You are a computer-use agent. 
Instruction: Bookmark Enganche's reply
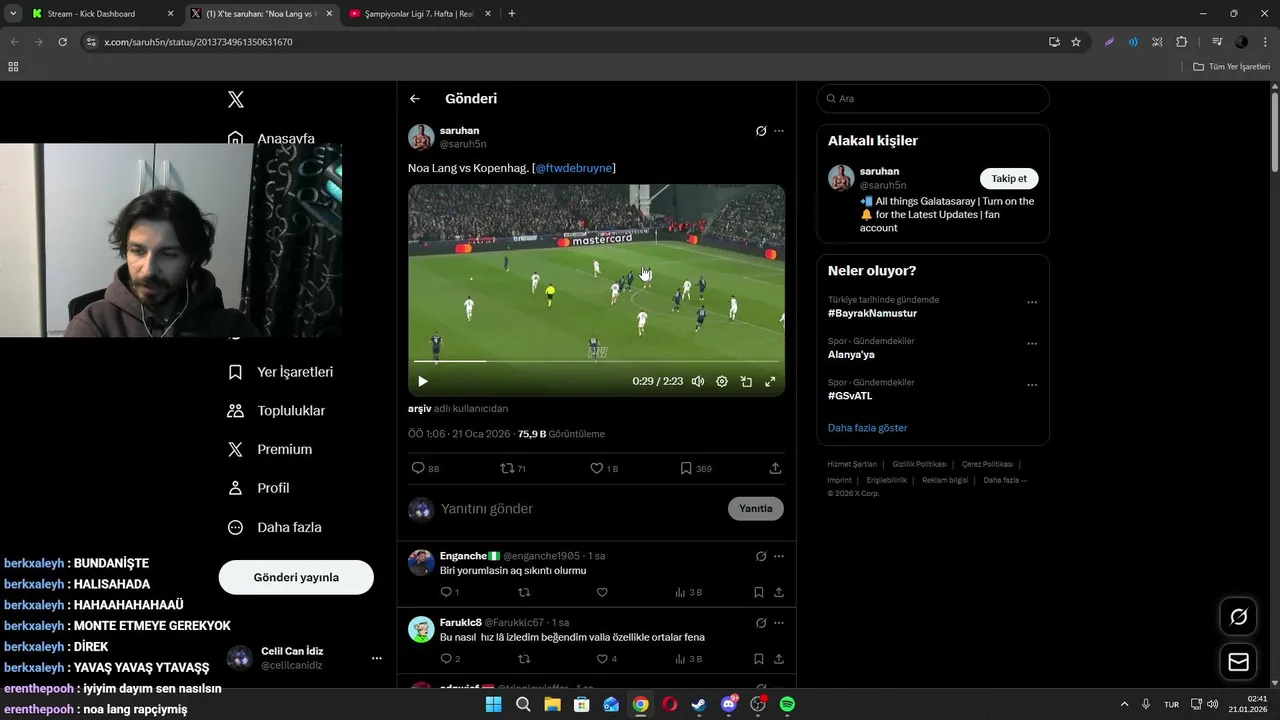(x=759, y=593)
